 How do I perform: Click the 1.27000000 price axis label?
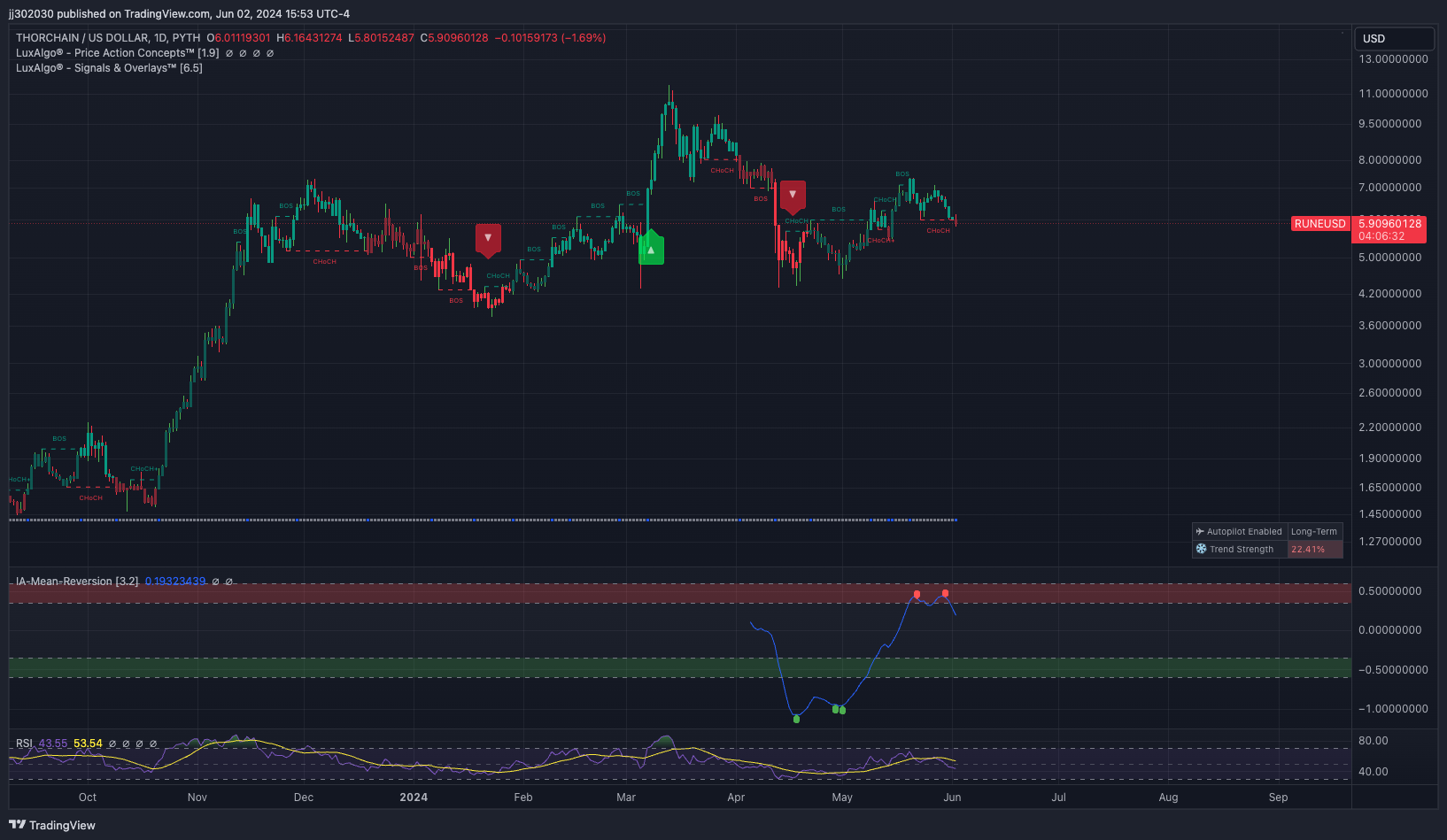click(x=1389, y=542)
